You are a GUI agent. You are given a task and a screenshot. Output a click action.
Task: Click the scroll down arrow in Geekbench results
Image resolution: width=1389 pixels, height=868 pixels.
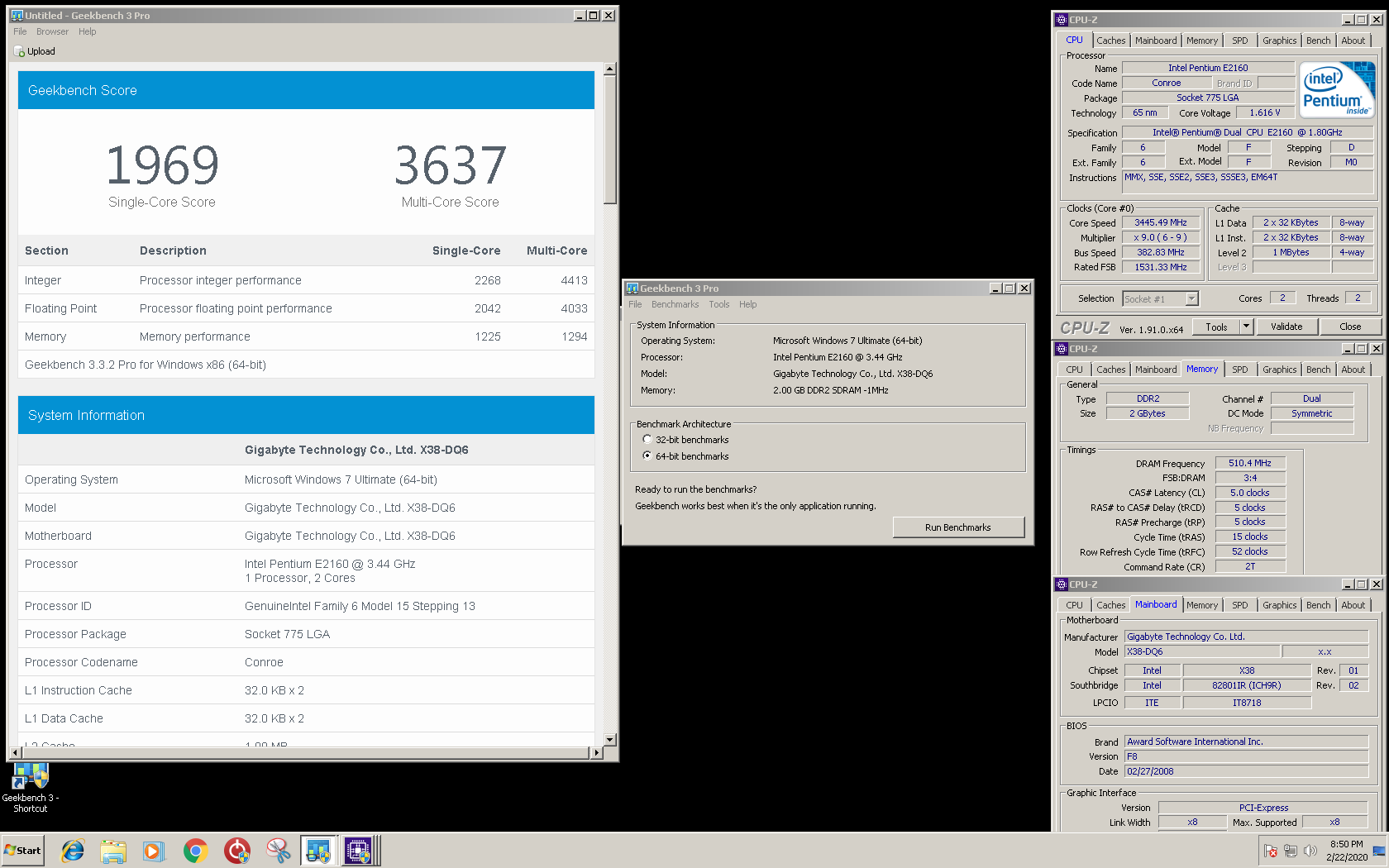pyautogui.click(x=610, y=740)
